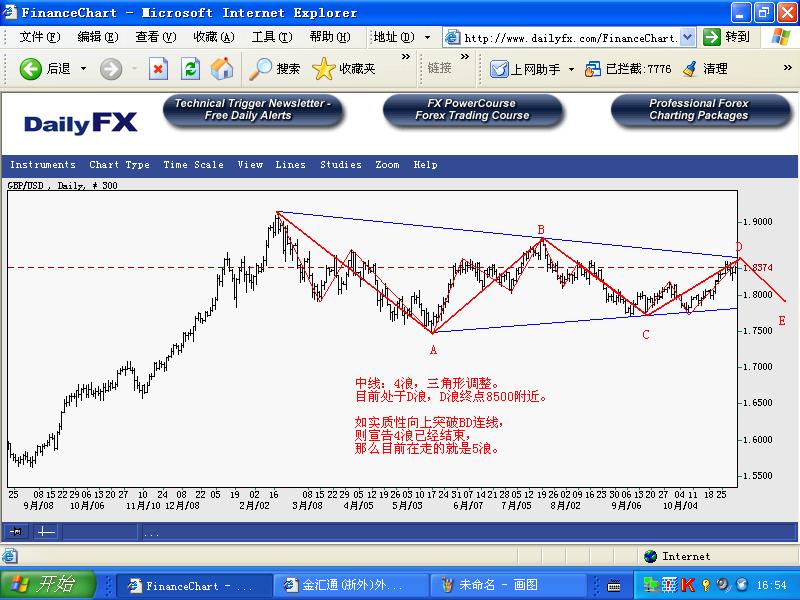Click IE page icon in address bar

(x=452, y=37)
